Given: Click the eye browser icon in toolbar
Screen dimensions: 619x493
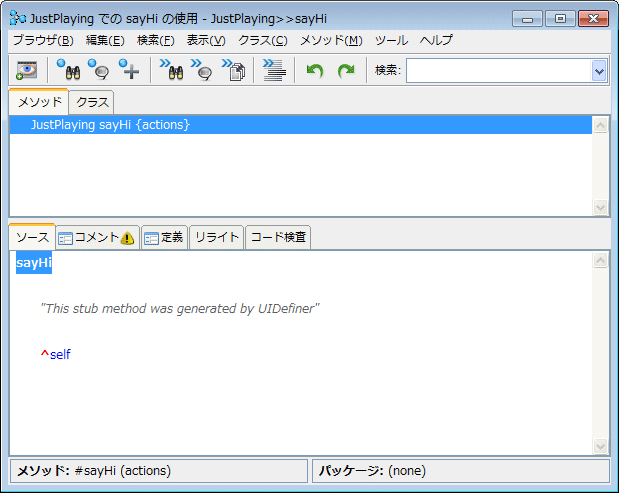Looking at the screenshot, I should [x=26, y=70].
